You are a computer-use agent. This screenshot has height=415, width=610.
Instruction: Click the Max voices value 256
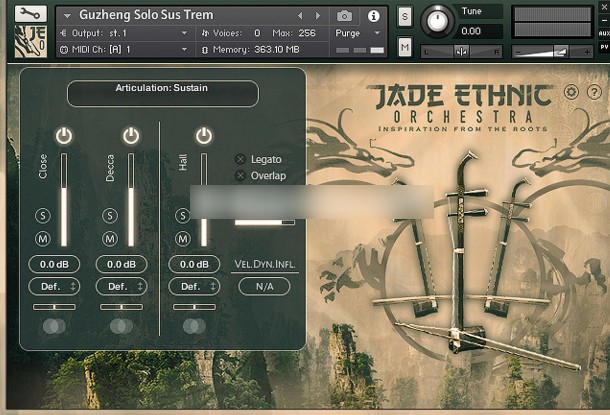pyautogui.click(x=307, y=33)
